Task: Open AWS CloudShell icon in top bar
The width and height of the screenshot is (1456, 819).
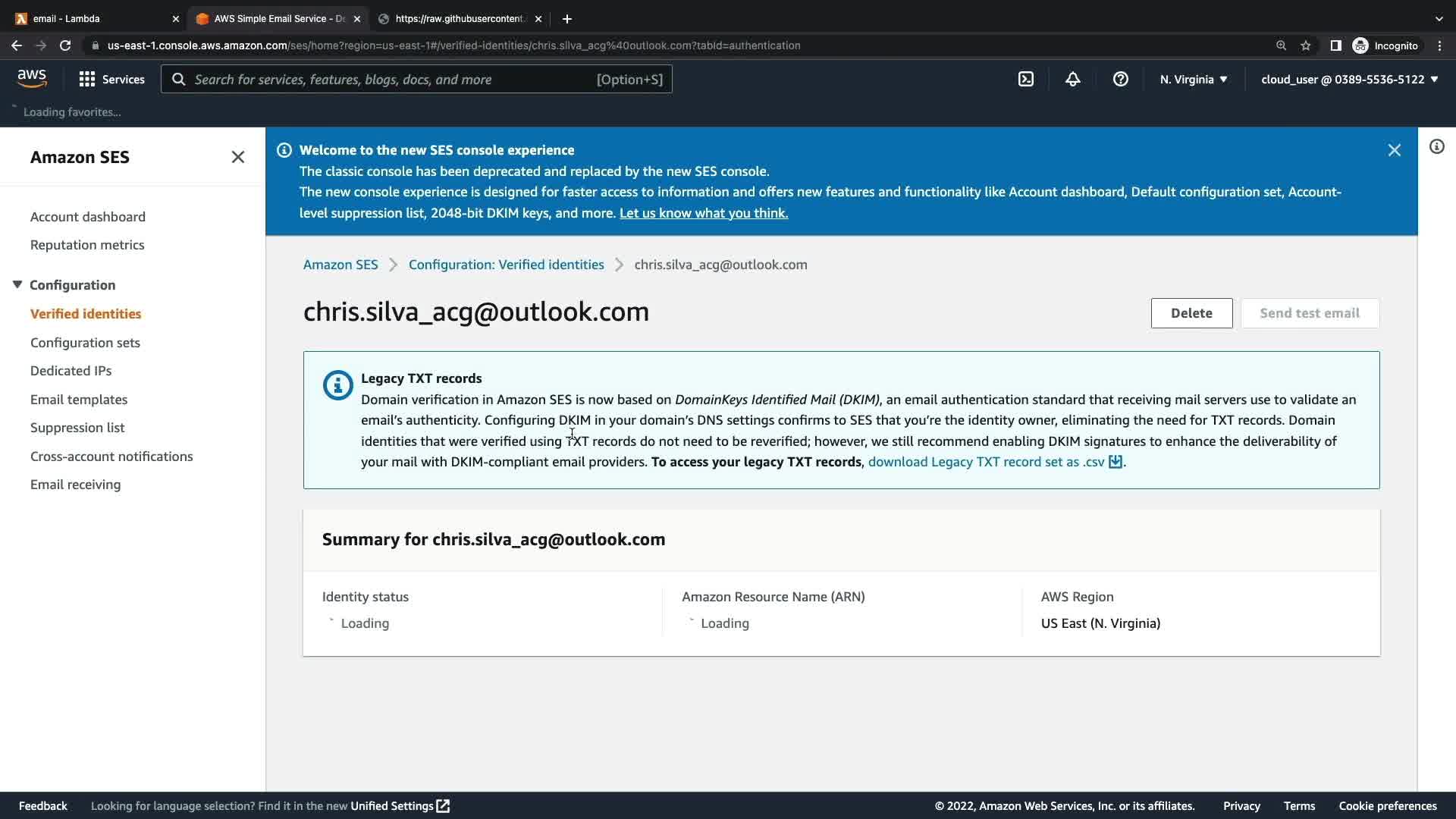Action: tap(1025, 79)
